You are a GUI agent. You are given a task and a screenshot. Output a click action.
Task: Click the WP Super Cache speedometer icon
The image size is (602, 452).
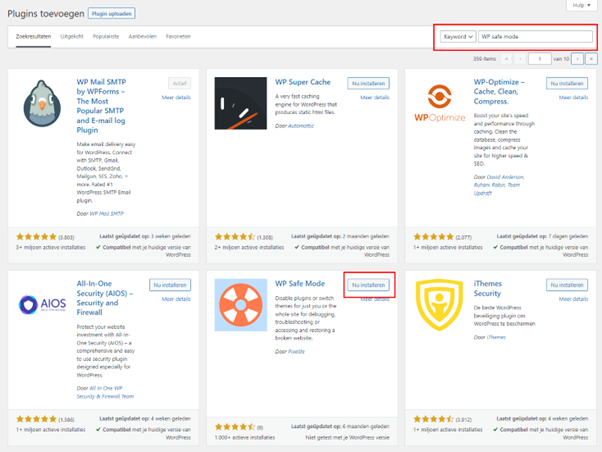coord(240,103)
